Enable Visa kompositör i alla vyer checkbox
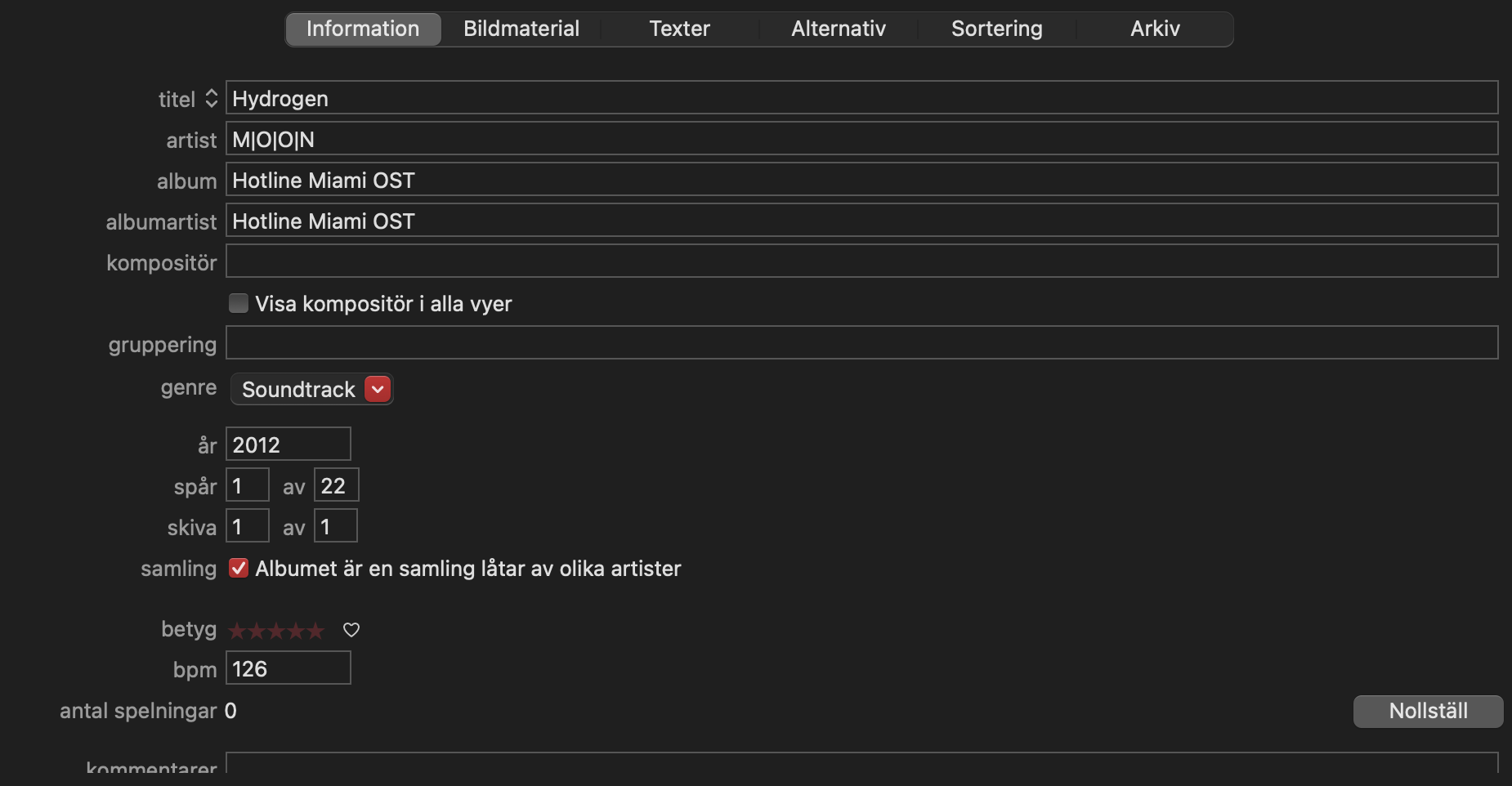 (x=239, y=303)
